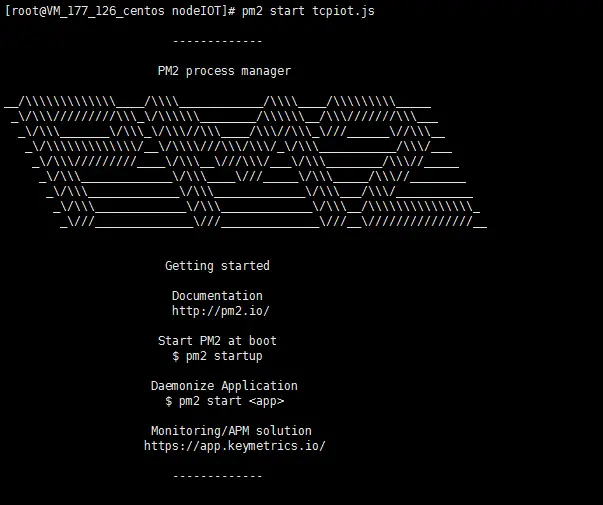Click the 'Getting started' text

[x=217, y=266]
